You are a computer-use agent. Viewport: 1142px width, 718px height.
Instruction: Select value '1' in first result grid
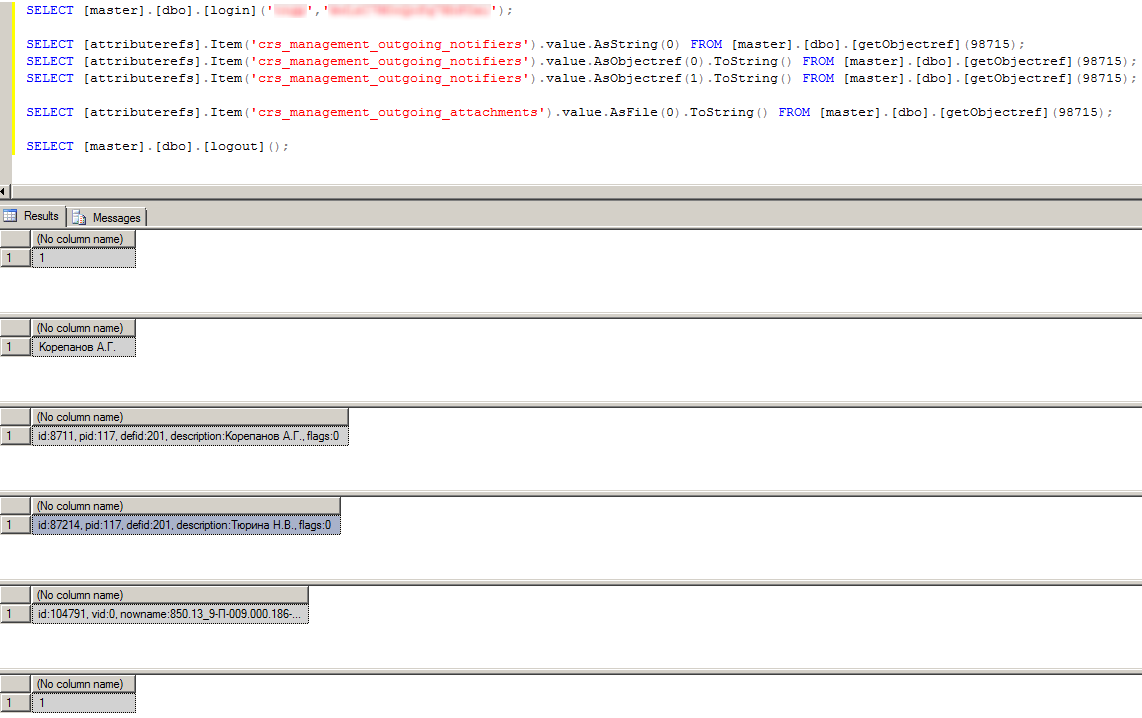[x=83, y=258]
